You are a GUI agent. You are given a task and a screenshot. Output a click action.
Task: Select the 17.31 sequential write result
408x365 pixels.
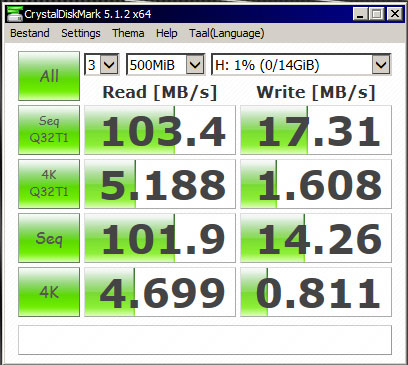click(x=316, y=130)
